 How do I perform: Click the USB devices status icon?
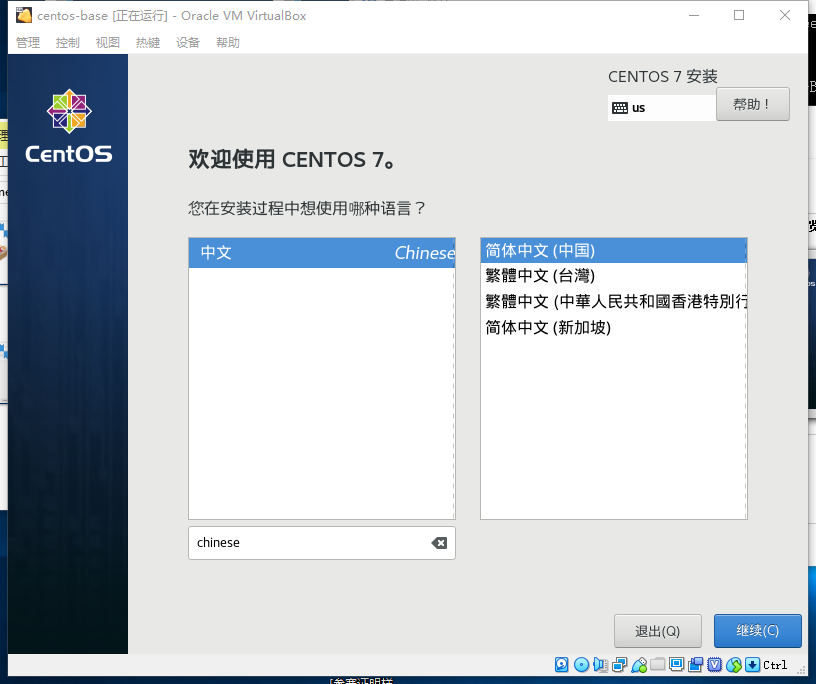638,665
